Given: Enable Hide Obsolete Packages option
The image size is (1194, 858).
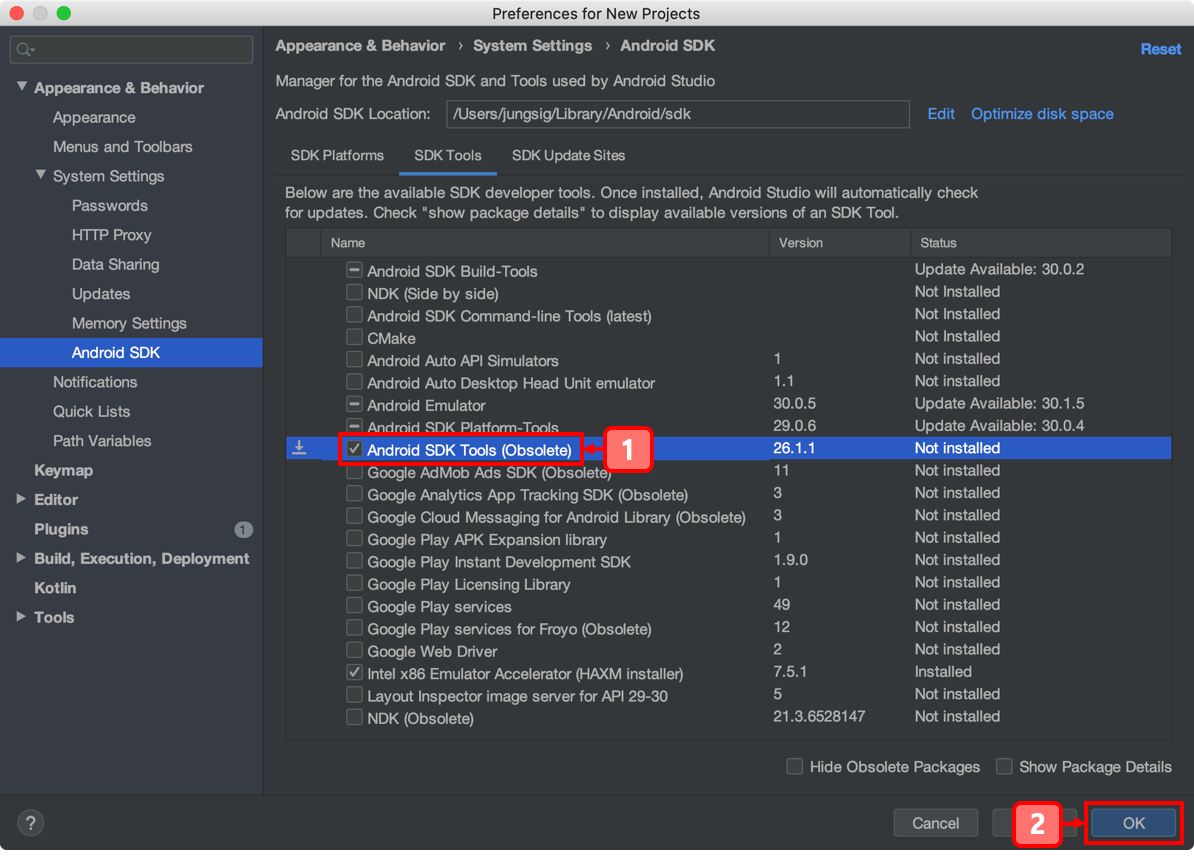Looking at the screenshot, I should point(794,766).
